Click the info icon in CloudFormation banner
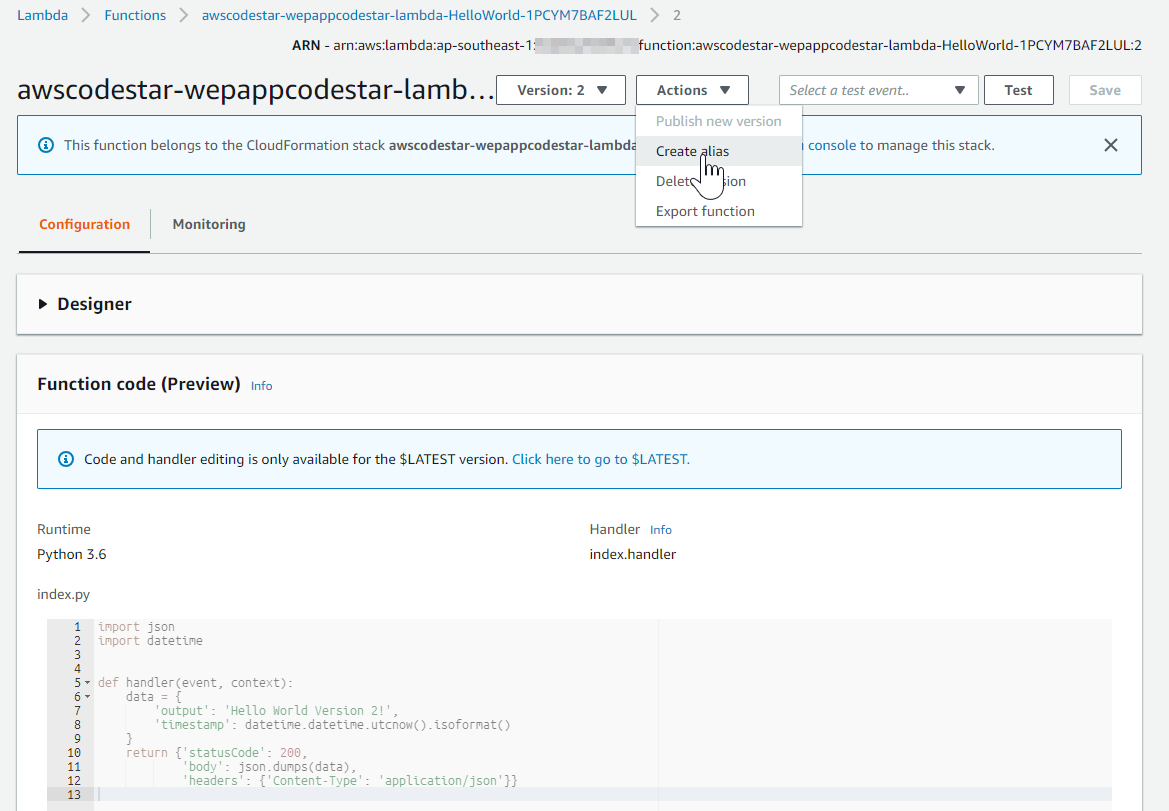The width and height of the screenshot is (1169, 811). click(x=45, y=145)
